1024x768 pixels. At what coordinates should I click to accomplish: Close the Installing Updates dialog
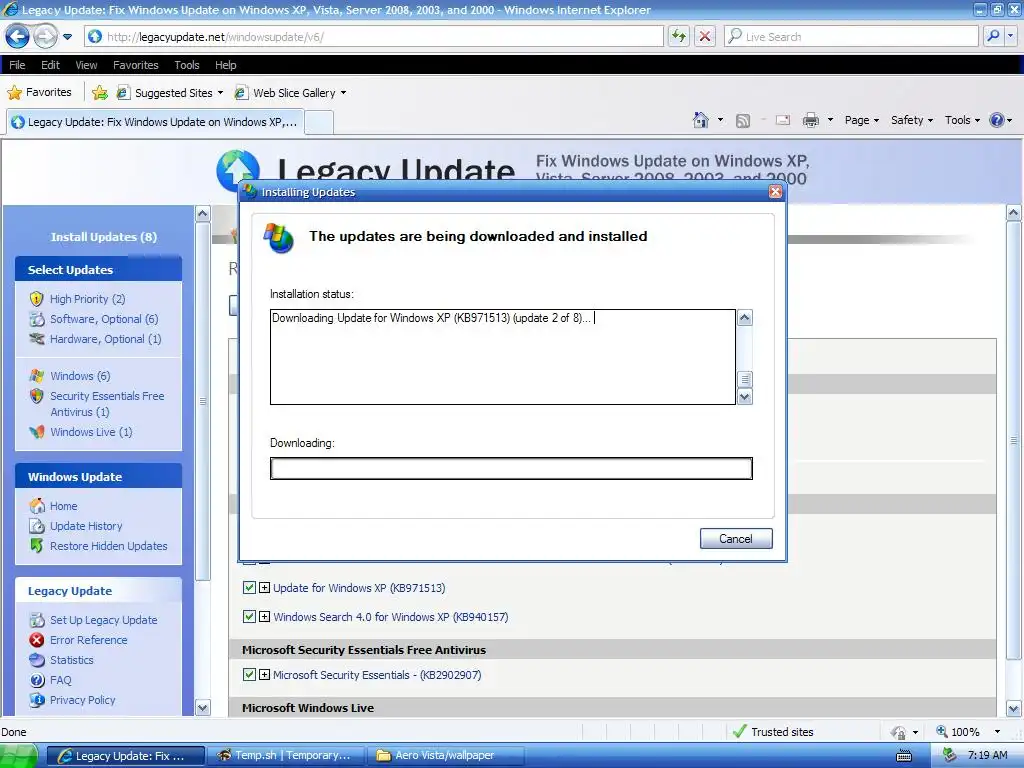[x=775, y=191]
